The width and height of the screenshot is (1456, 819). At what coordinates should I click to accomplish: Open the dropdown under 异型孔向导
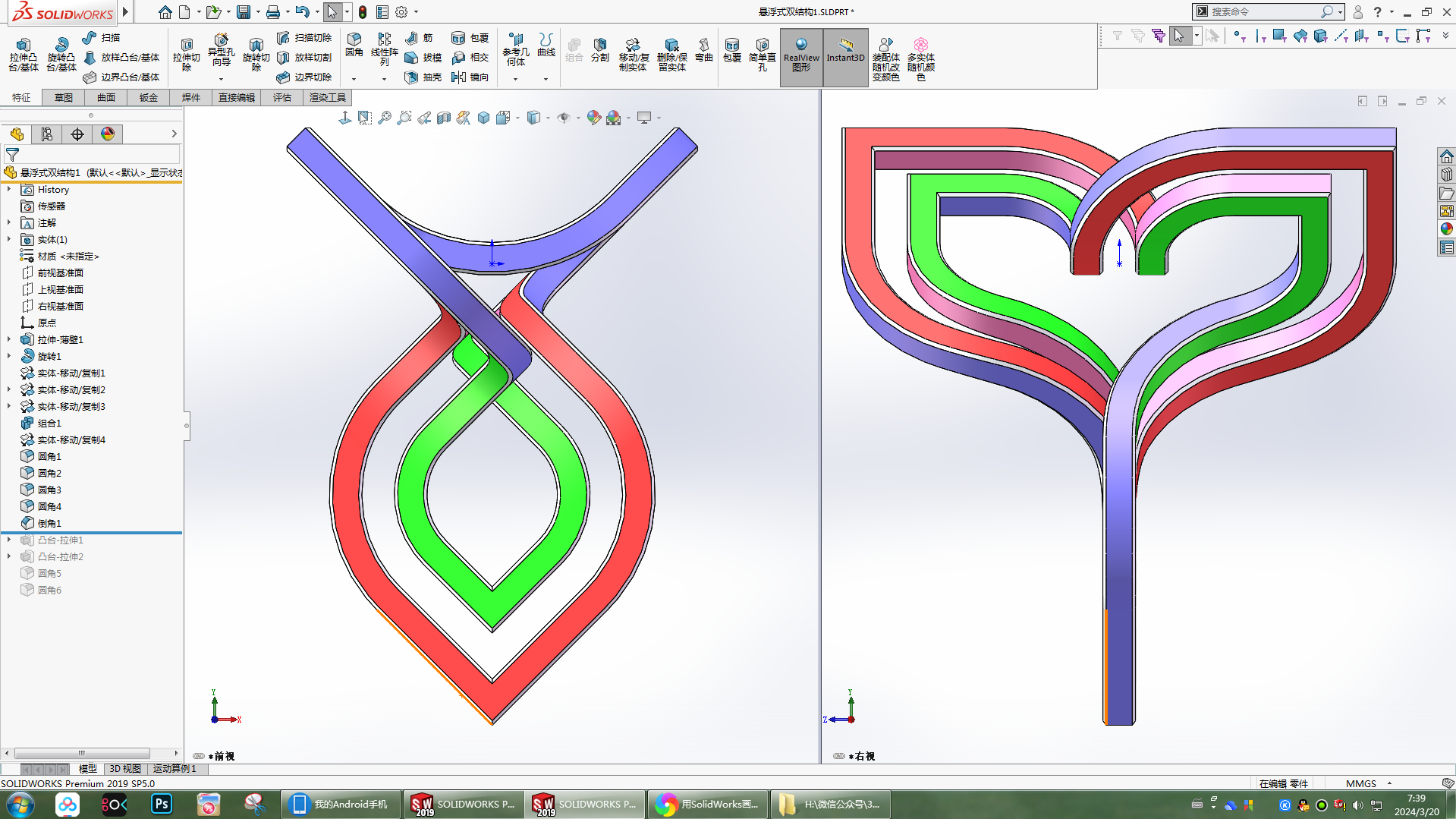221,79
